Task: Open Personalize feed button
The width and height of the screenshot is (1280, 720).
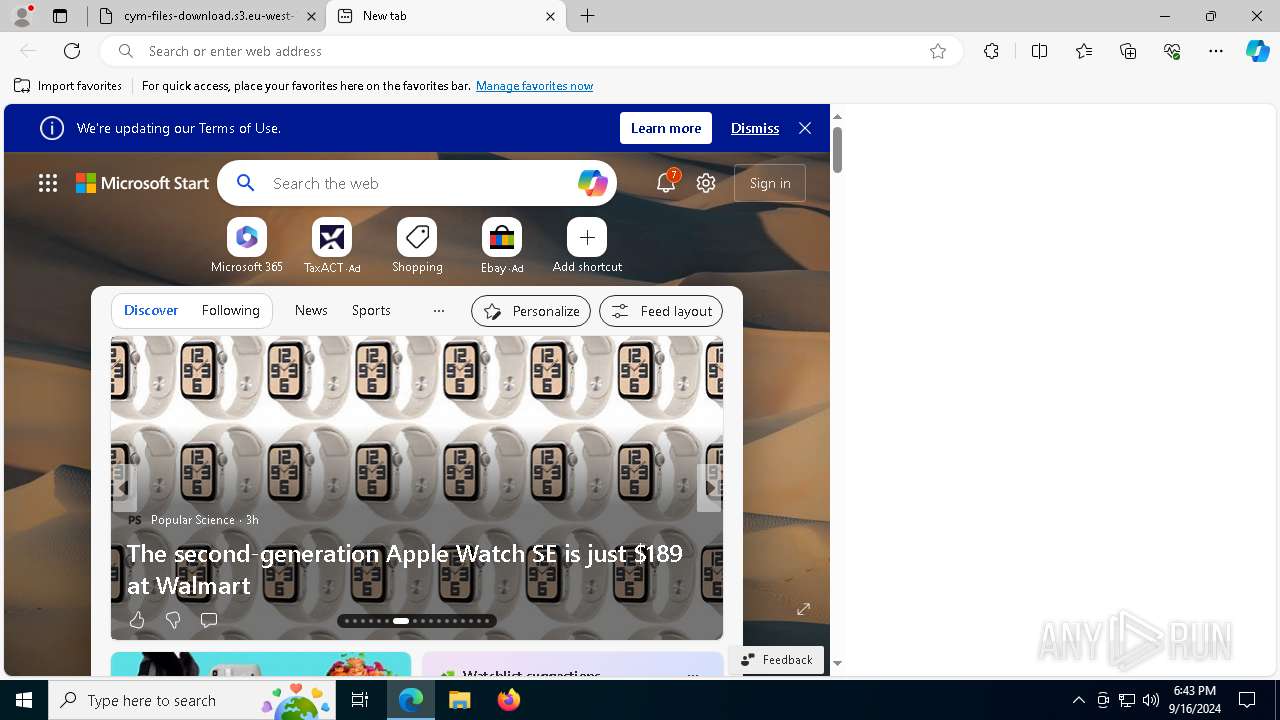Action: pos(530,311)
